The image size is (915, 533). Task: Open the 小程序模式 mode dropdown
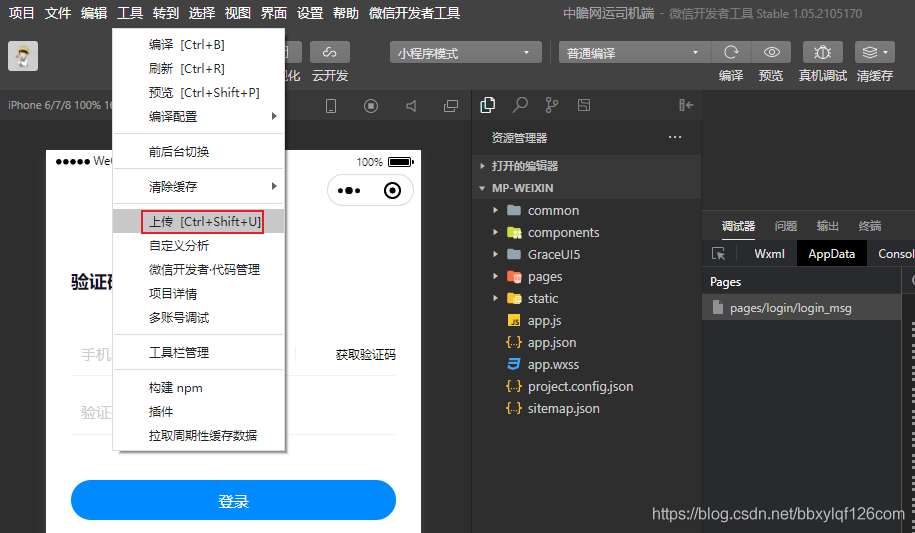(x=466, y=53)
